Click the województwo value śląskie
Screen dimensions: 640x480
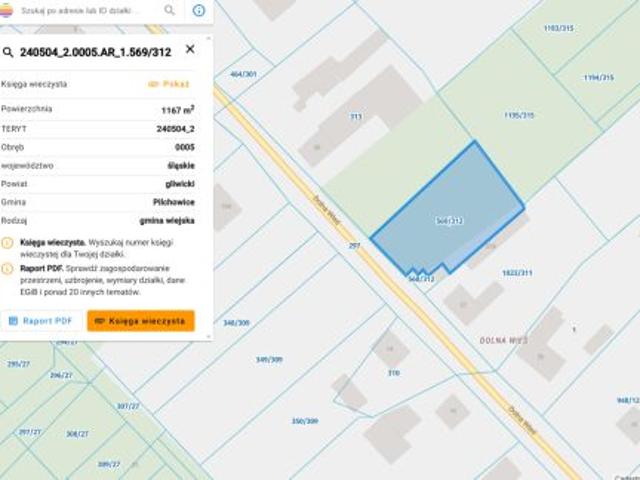[x=181, y=165]
